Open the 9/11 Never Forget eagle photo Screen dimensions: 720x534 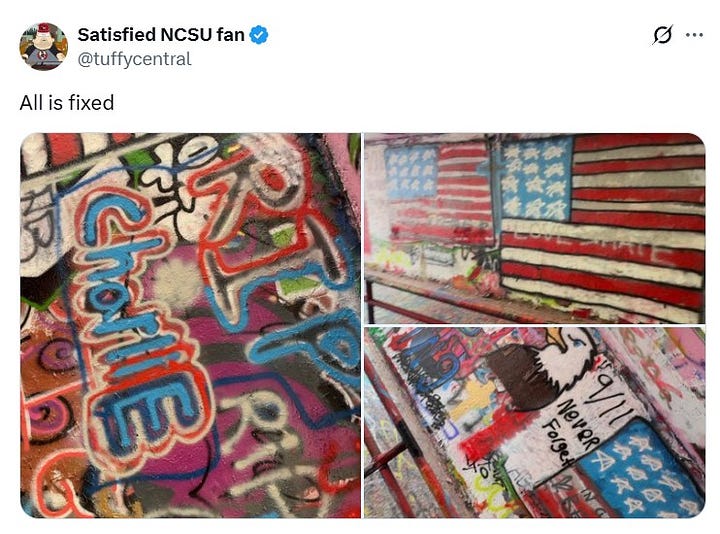(x=534, y=422)
